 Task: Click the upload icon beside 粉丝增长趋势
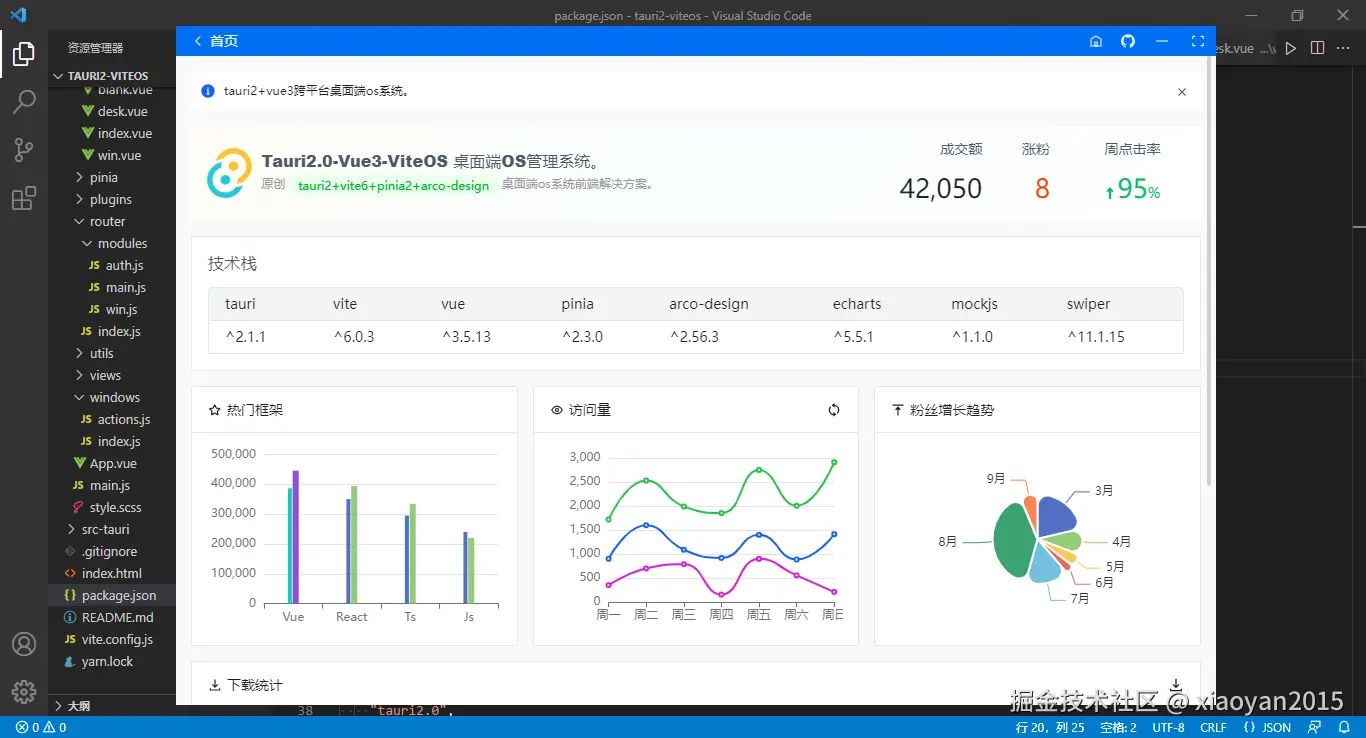click(x=897, y=410)
